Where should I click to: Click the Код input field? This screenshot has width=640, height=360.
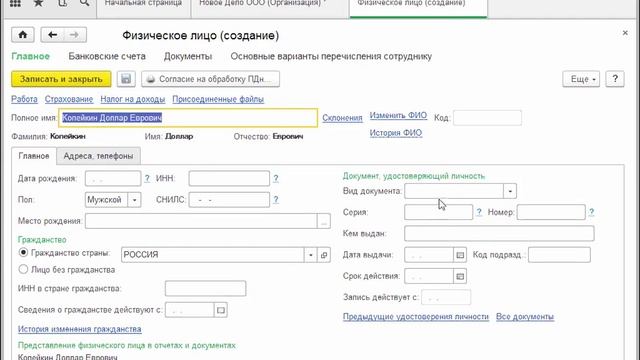[487, 118]
